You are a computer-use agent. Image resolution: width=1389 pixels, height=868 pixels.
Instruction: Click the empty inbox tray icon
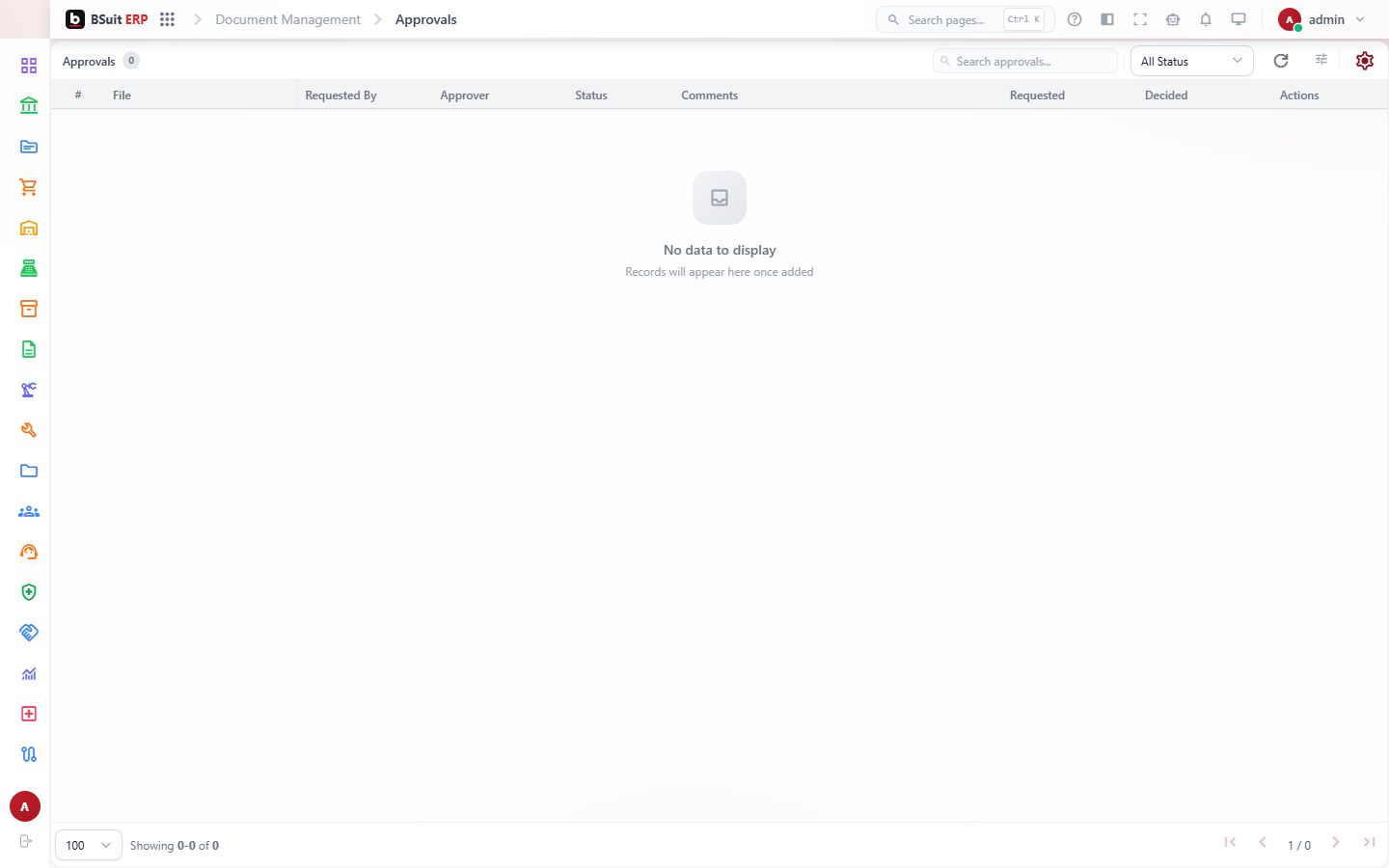point(720,198)
